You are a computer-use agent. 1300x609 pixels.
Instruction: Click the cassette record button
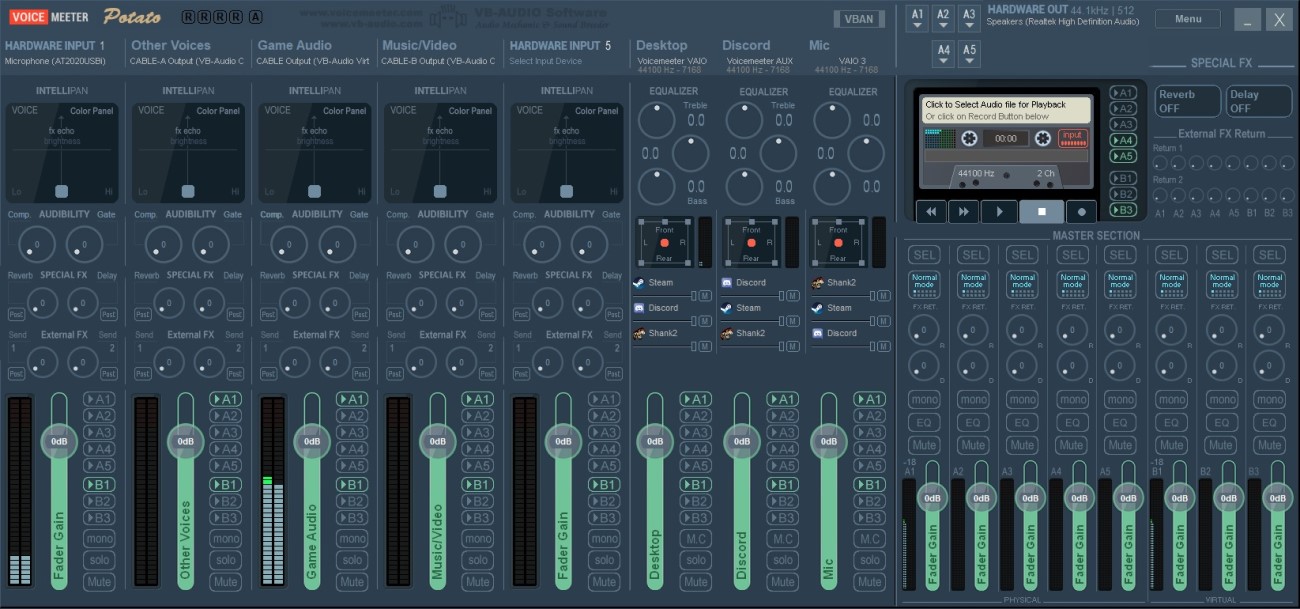pos(1081,212)
